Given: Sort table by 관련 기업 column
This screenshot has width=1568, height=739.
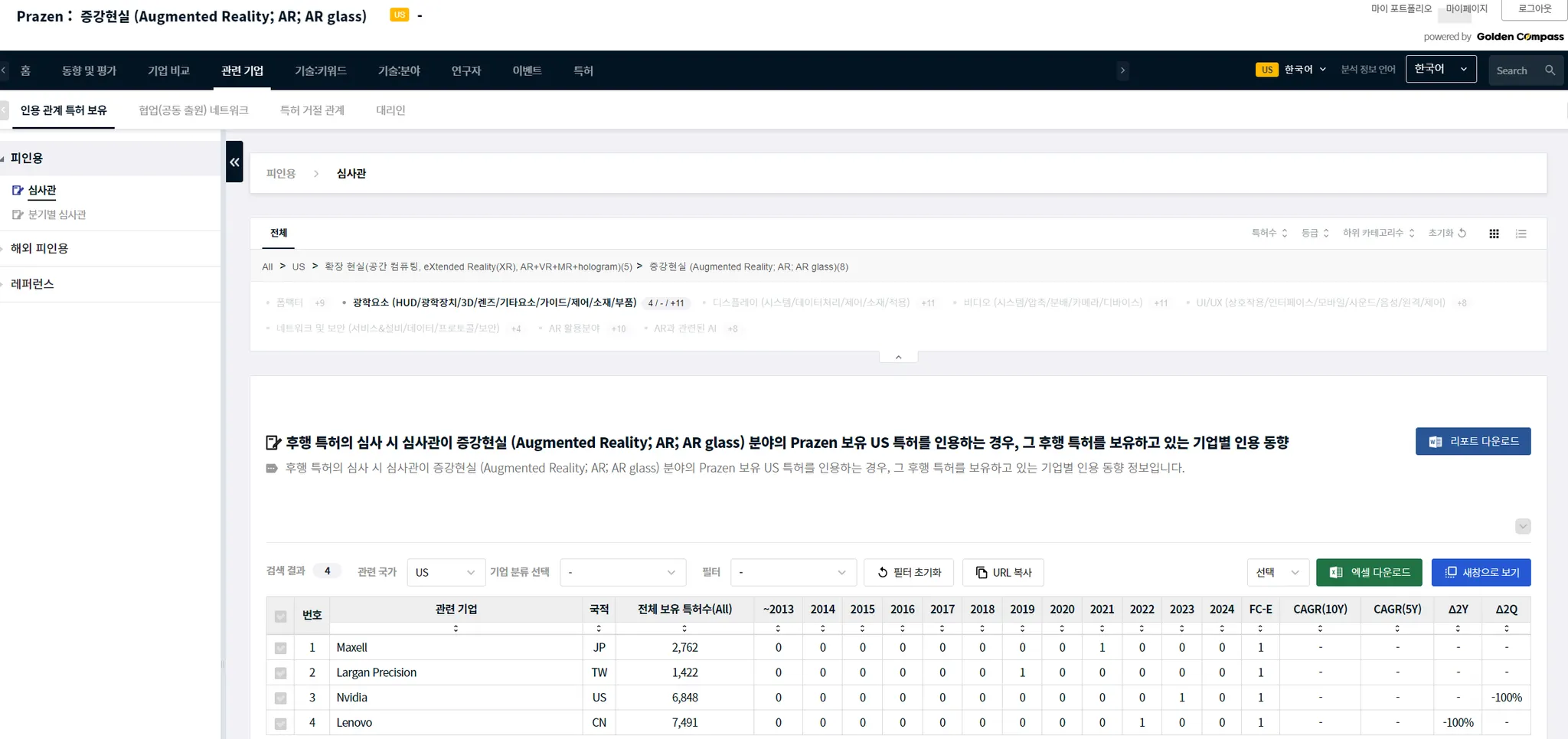Looking at the screenshot, I should point(456,629).
